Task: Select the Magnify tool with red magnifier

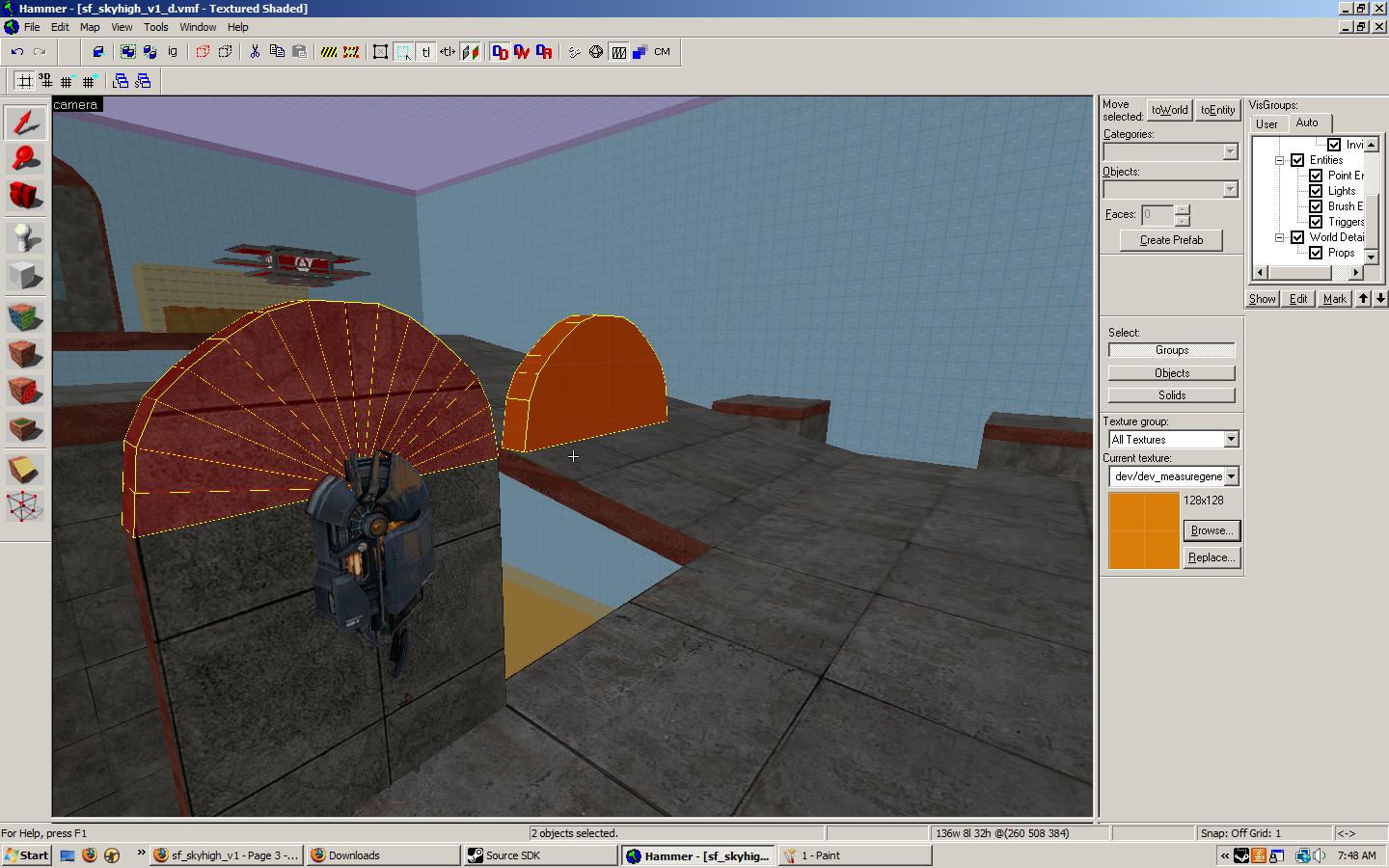Action: point(25,158)
